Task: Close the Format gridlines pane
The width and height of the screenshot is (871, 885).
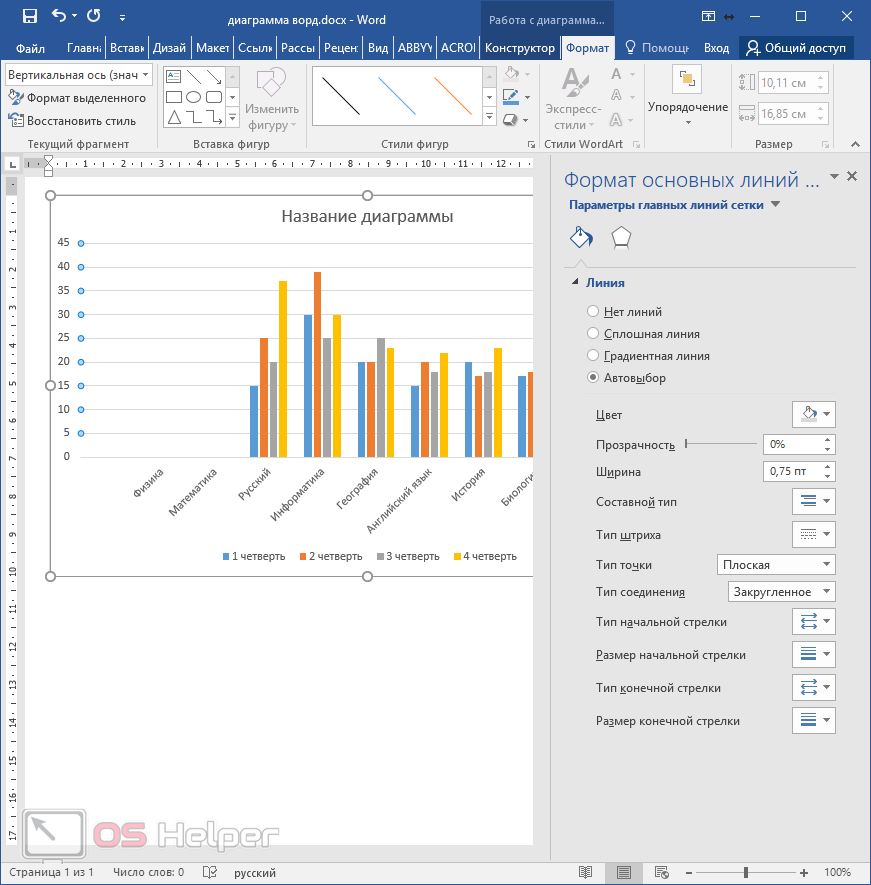Action: pyautogui.click(x=852, y=176)
